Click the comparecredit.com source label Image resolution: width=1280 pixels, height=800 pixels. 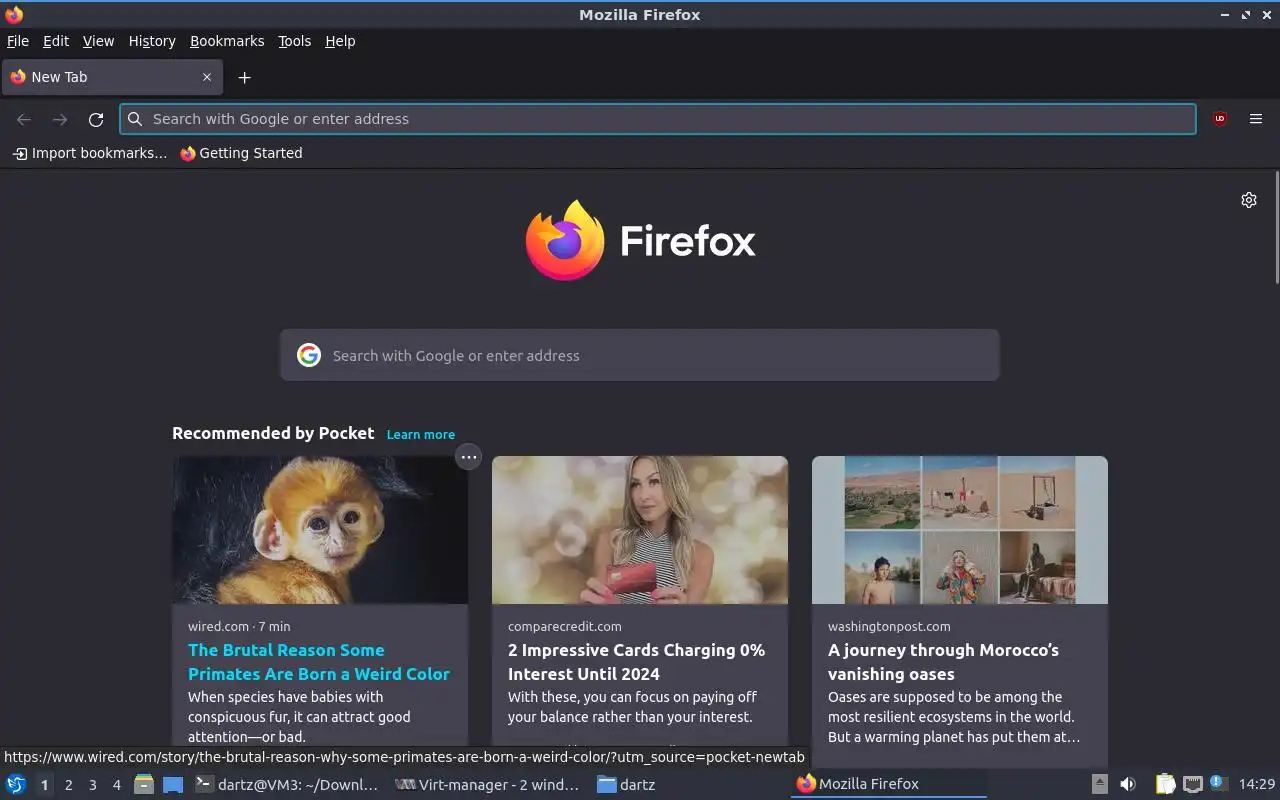[x=565, y=627]
